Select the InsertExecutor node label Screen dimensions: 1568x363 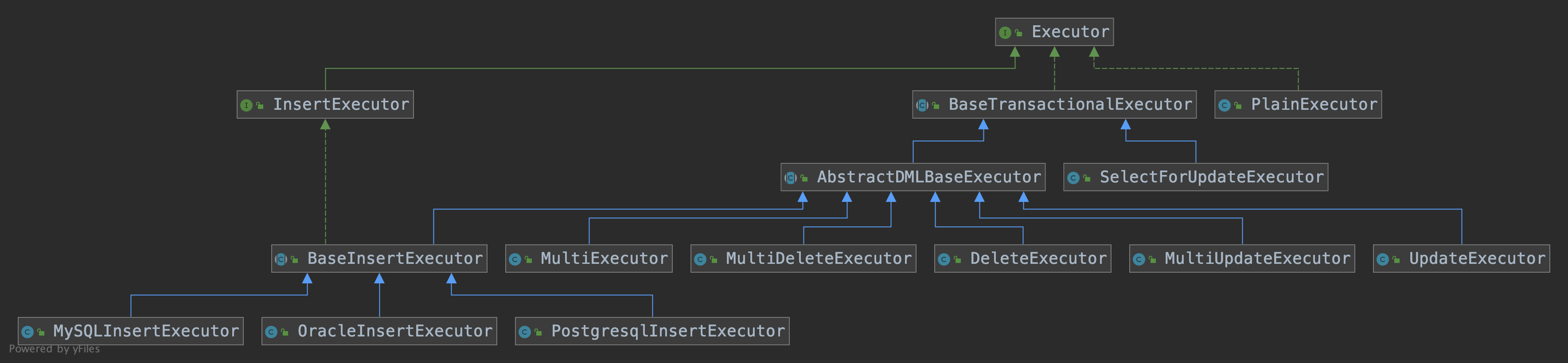[340, 104]
